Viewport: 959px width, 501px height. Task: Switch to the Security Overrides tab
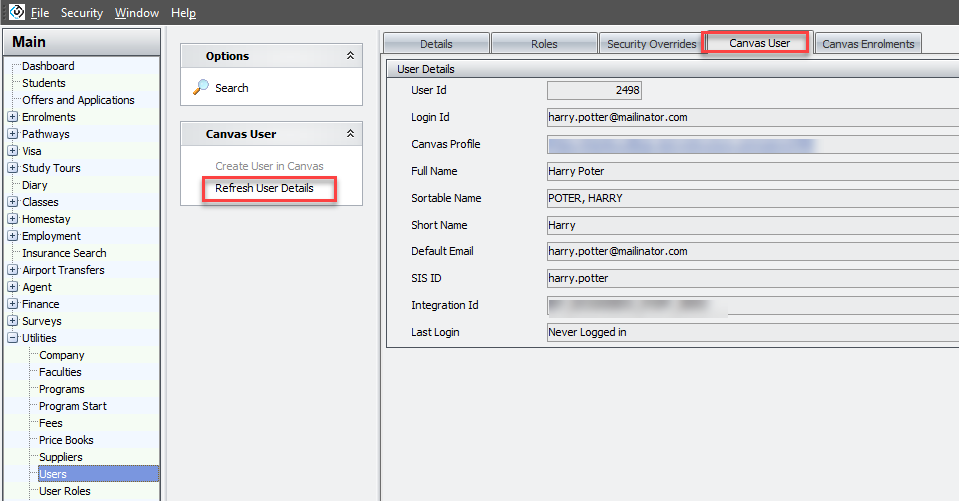(x=651, y=44)
